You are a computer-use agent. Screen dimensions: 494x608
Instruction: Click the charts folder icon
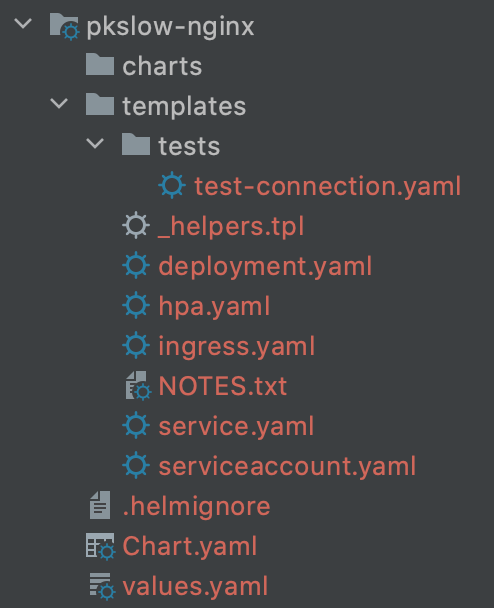100,64
